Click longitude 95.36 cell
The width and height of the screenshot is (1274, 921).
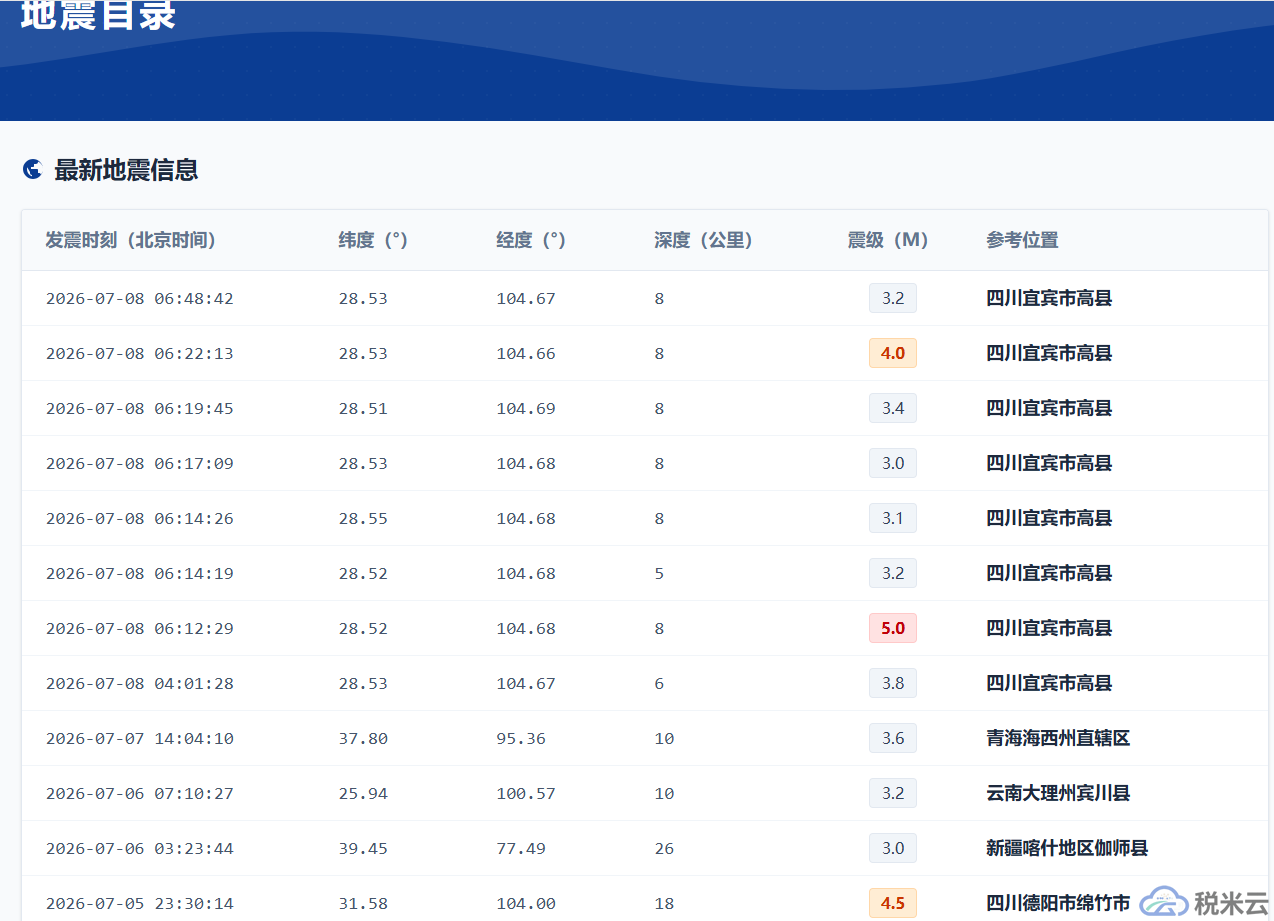[521, 739]
